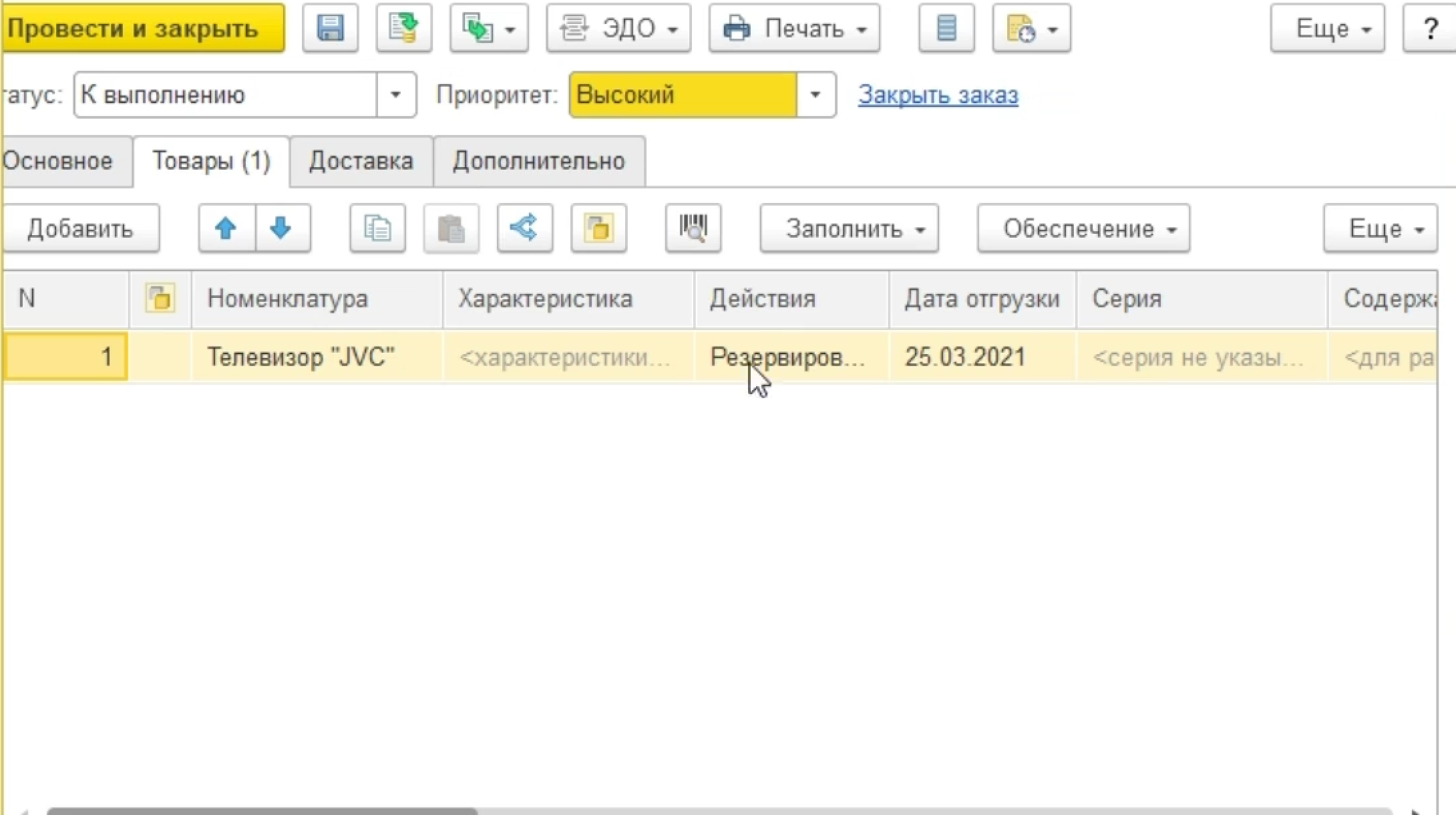Open the create-based-on document dropdown
This screenshot has width=1456, height=815.
coord(489,28)
